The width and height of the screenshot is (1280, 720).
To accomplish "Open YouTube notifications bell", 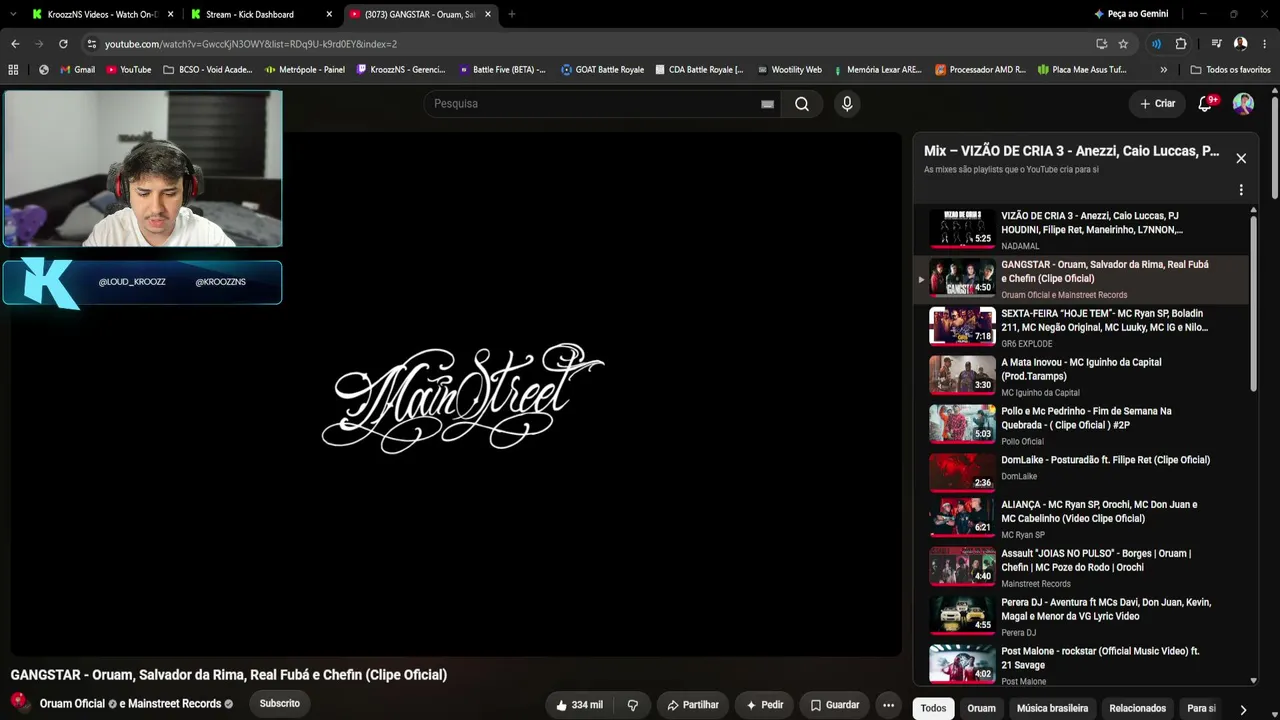I will pos(1206,103).
